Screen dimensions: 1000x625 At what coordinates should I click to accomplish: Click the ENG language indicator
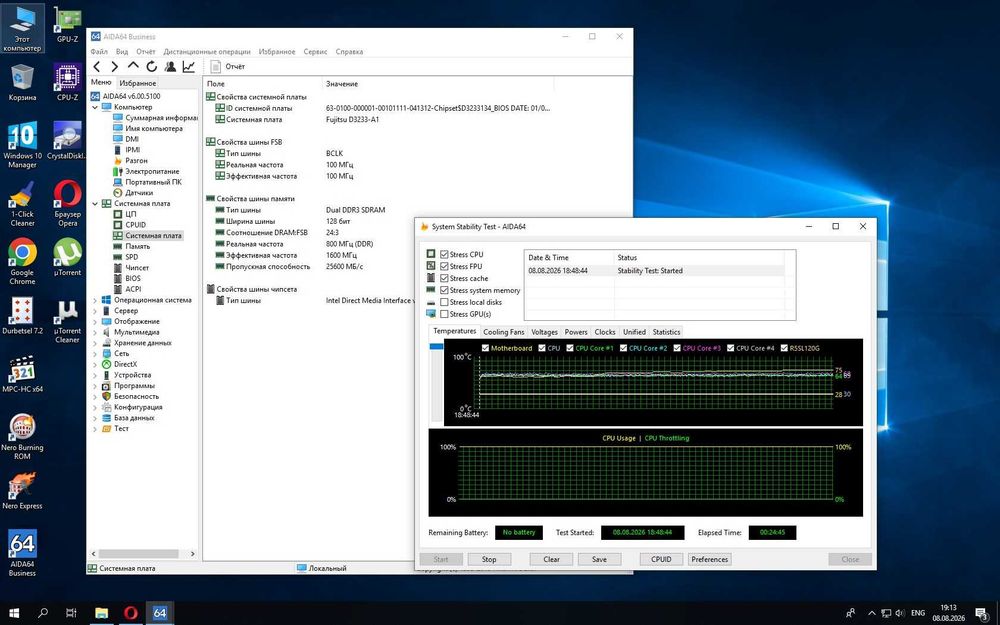tap(918, 613)
